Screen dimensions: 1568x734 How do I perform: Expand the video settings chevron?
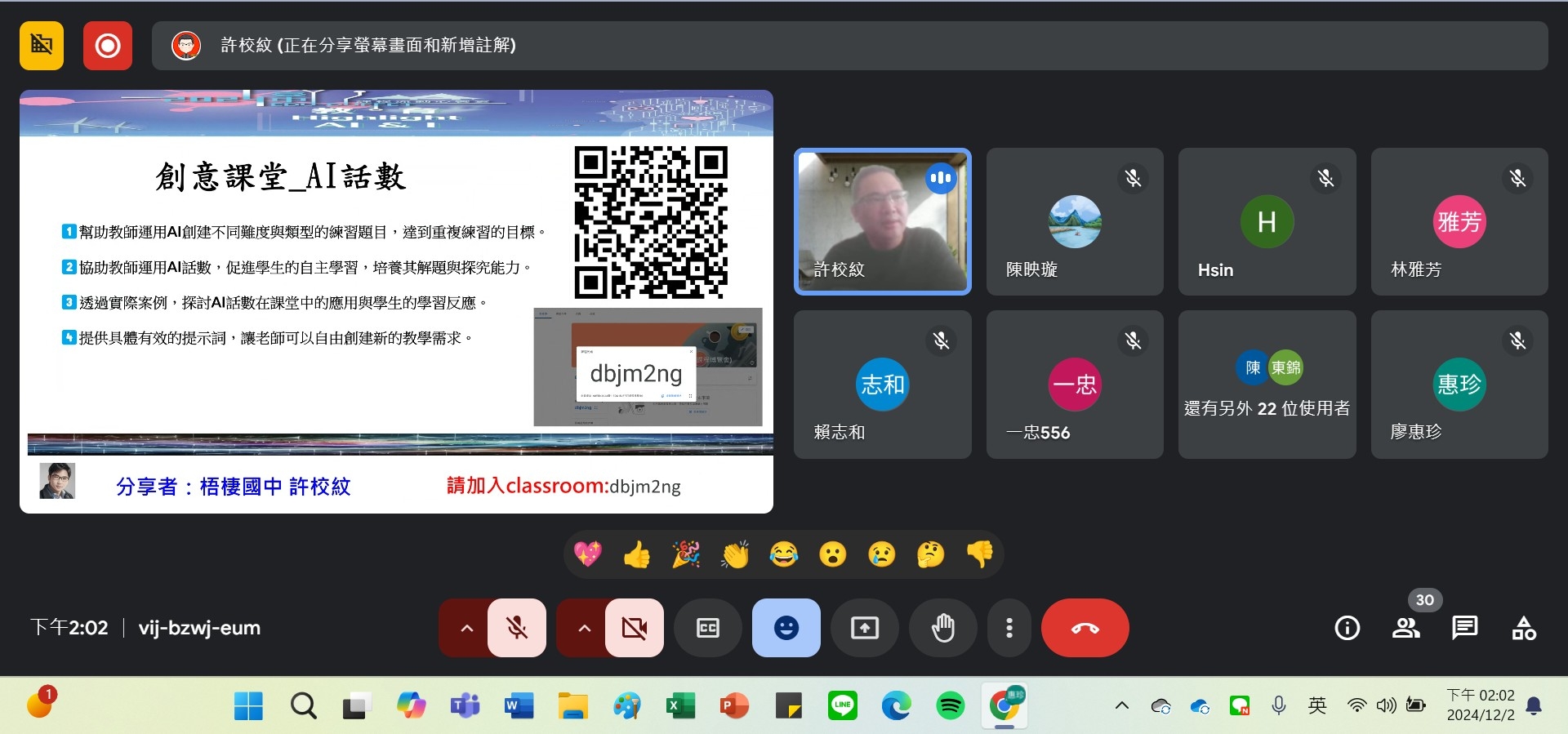click(x=584, y=628)
